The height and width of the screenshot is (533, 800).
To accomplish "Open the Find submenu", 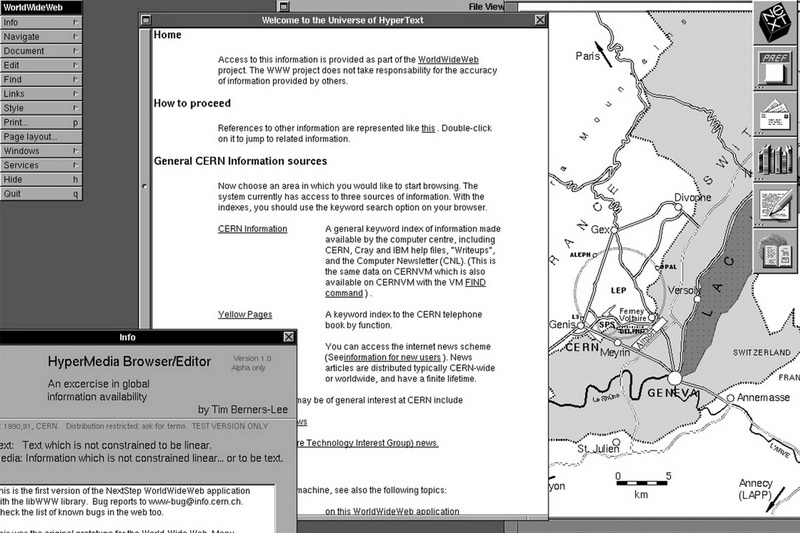I will click(41, 80).
